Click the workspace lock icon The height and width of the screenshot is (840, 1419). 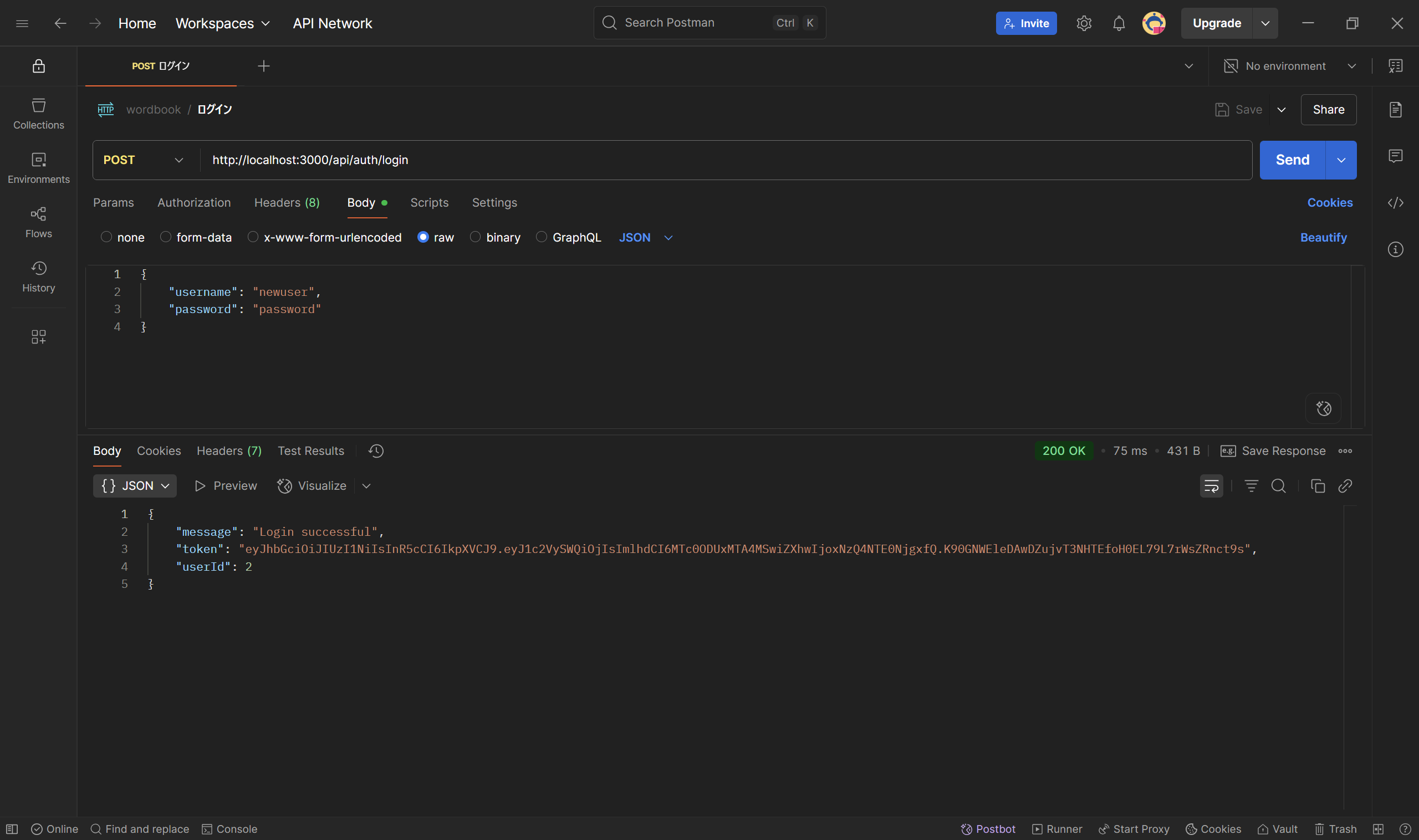tap(38, 66)
